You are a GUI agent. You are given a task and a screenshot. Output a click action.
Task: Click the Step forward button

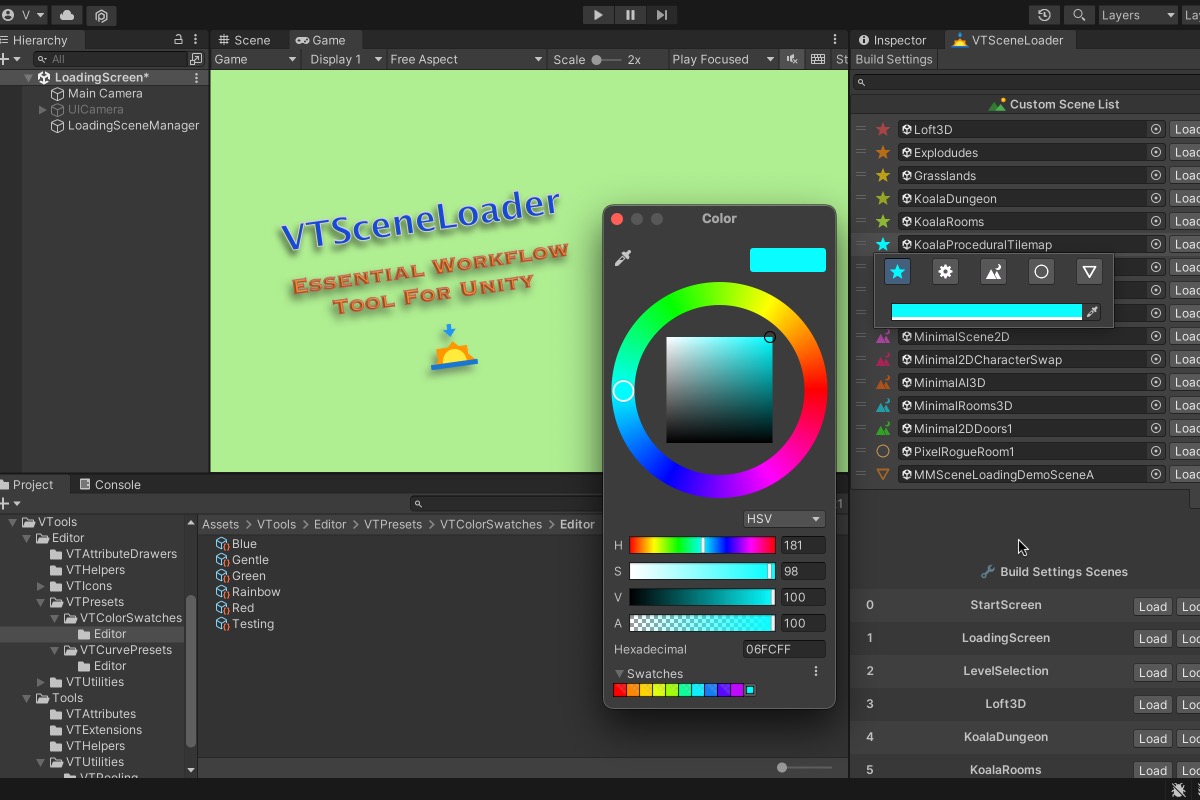(x=662, y=15)
